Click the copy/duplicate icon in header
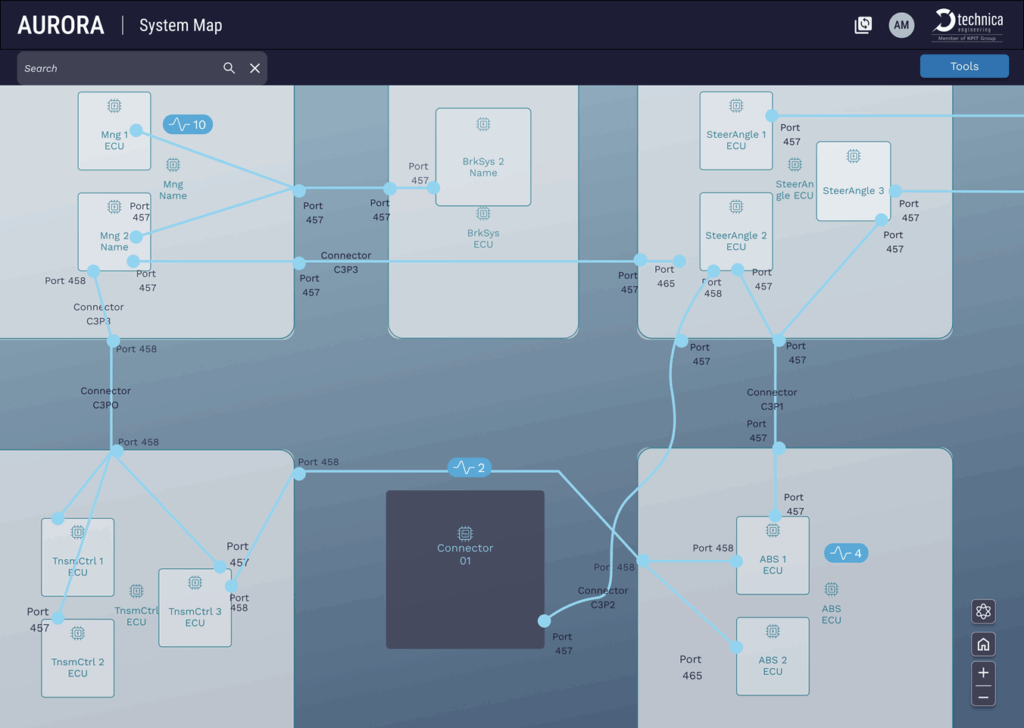This screenshot has width=1024, height=728. point(863,26)
